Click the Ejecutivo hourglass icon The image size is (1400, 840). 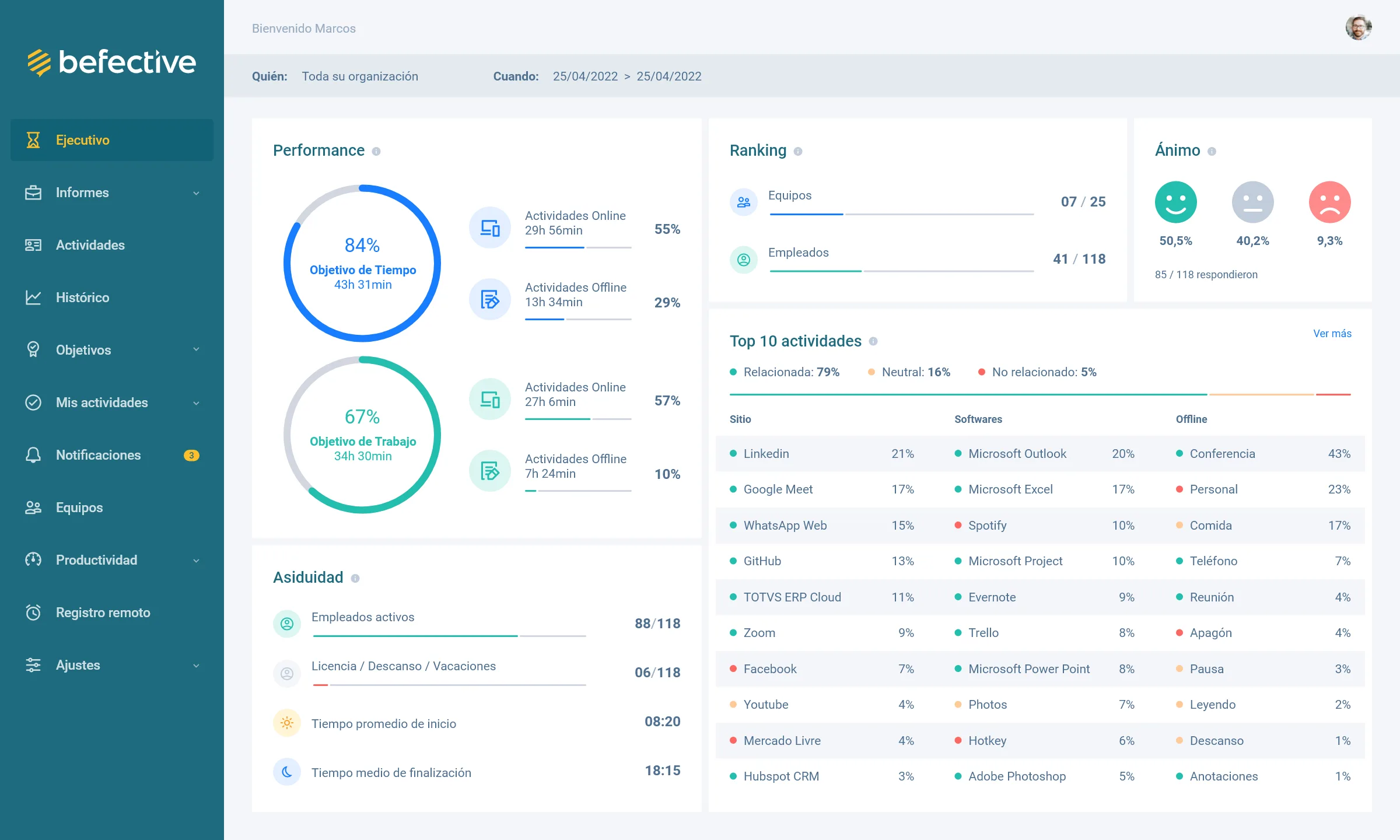pos(33,140)
